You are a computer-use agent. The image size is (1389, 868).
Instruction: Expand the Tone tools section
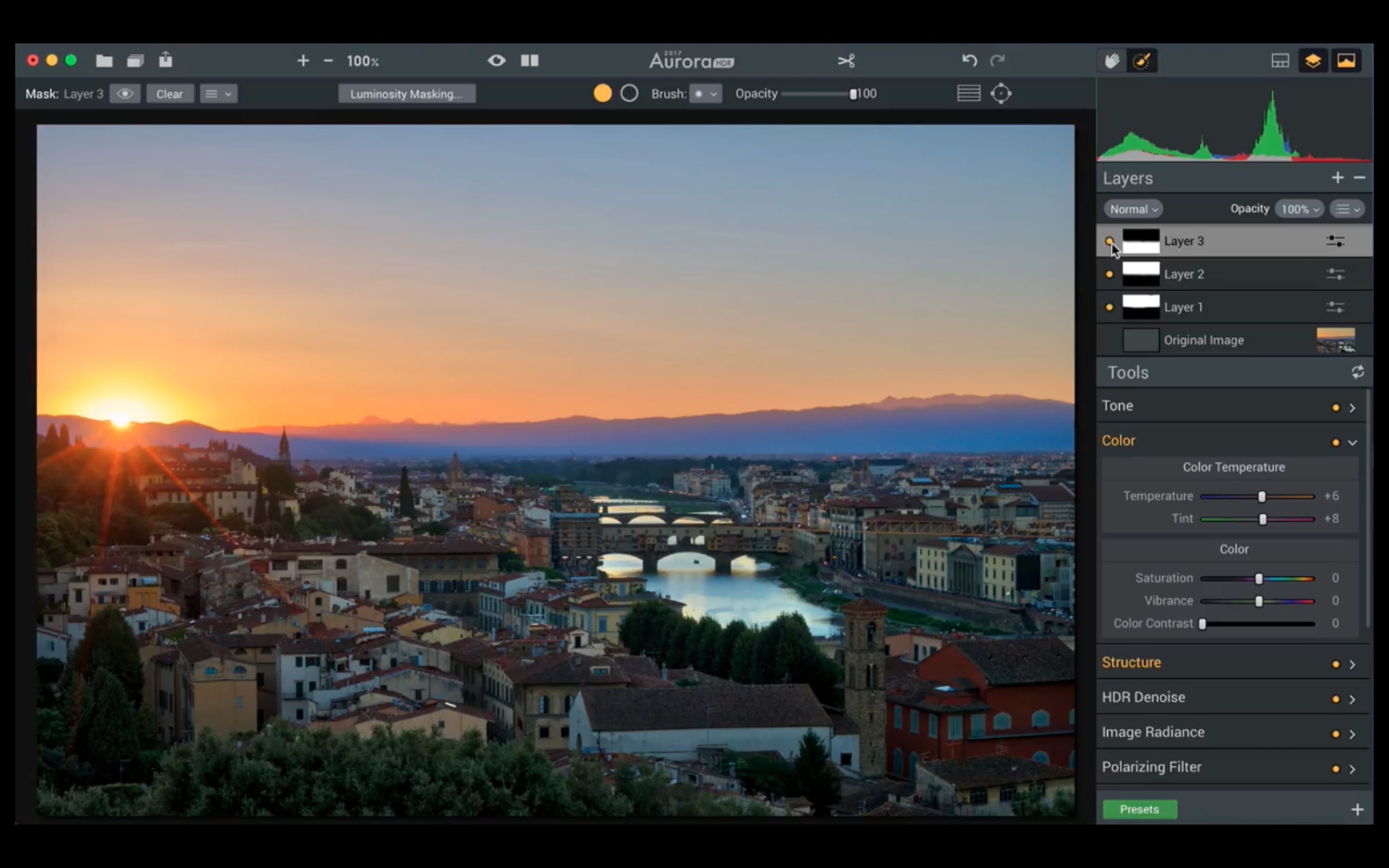(x=1352, y=408)
